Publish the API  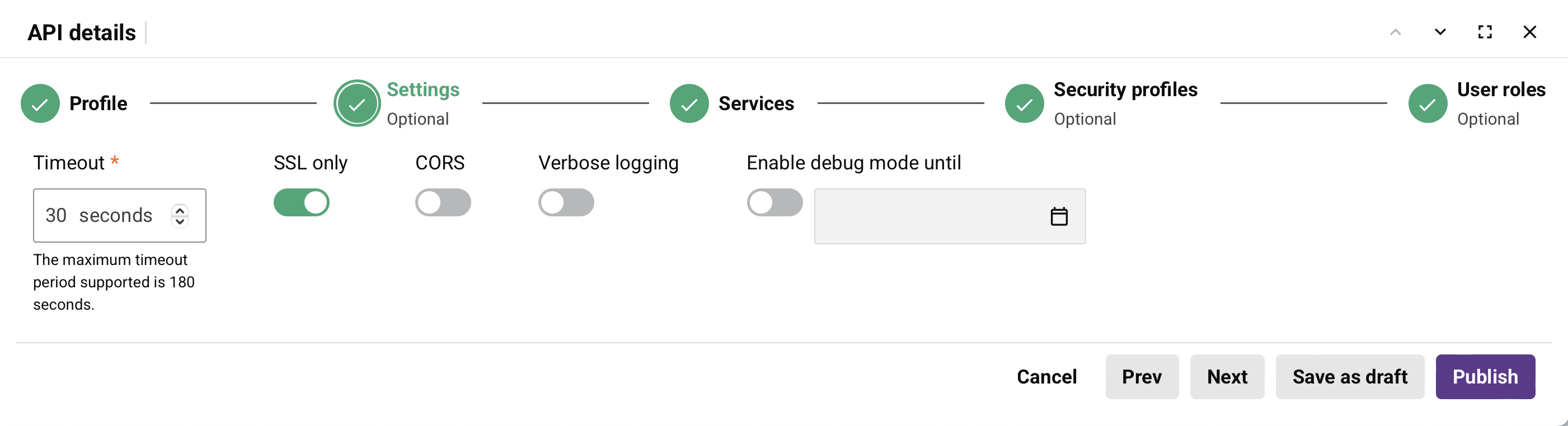1485,377
